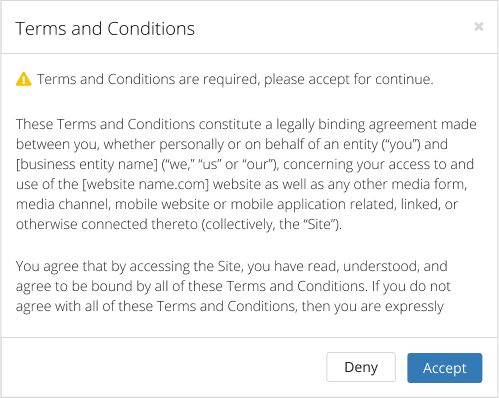Click the "please accept for continue" warning message

348,79
